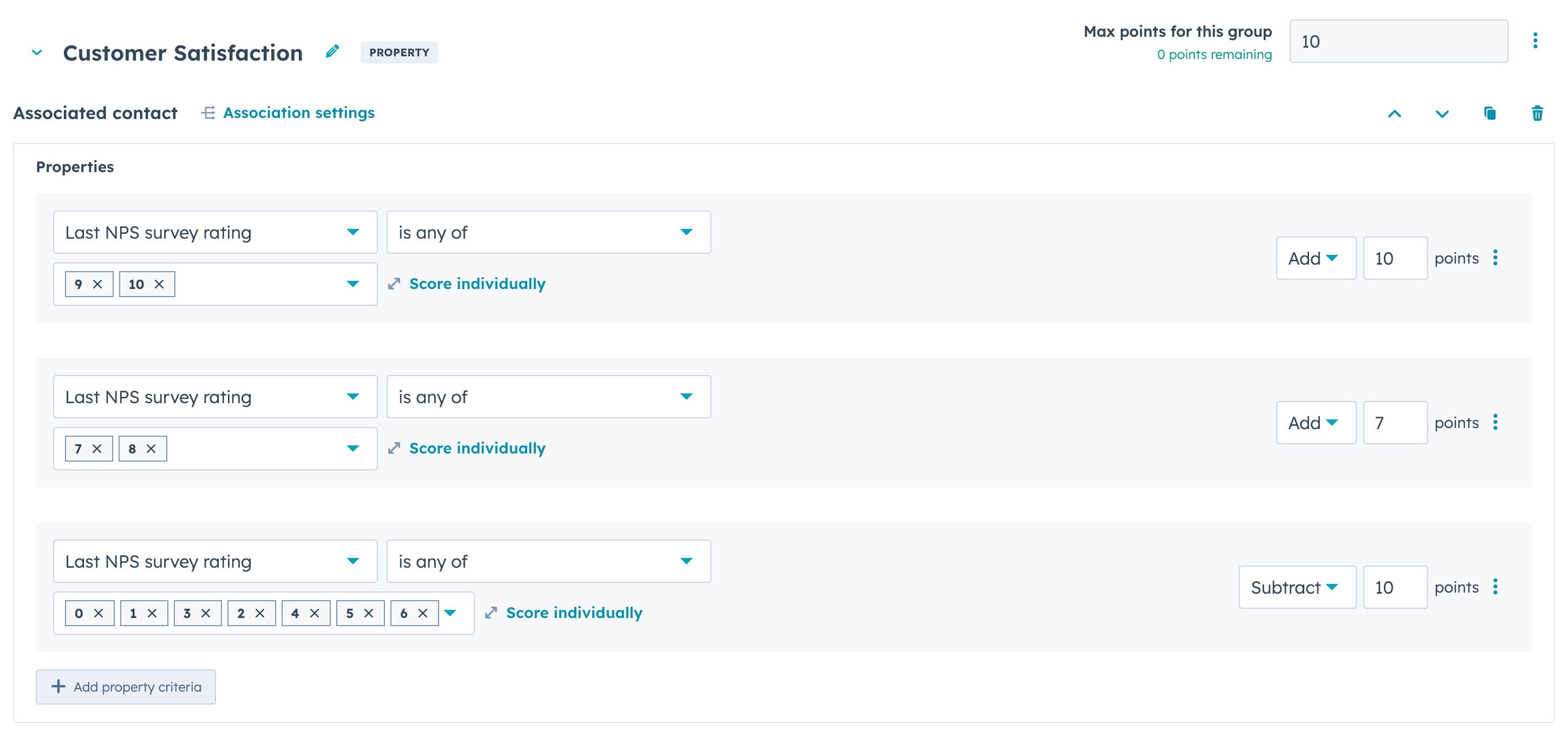Viewport: 1568px width, 736px height.
Task: Score individually for the 0–6 rule
Action: [x=564, y=613]
